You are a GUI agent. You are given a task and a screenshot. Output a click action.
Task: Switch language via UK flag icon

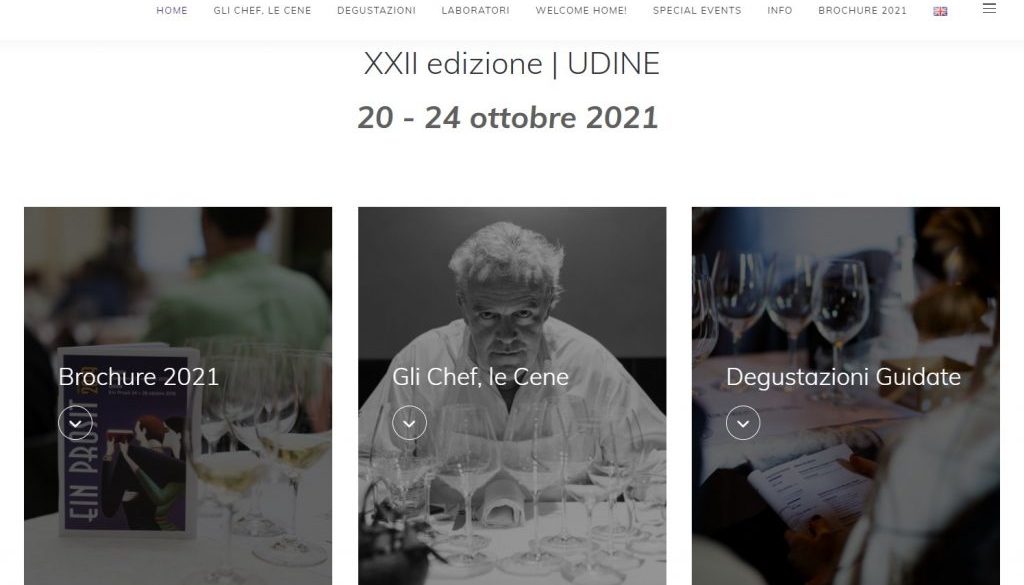(x=940, y=11)
